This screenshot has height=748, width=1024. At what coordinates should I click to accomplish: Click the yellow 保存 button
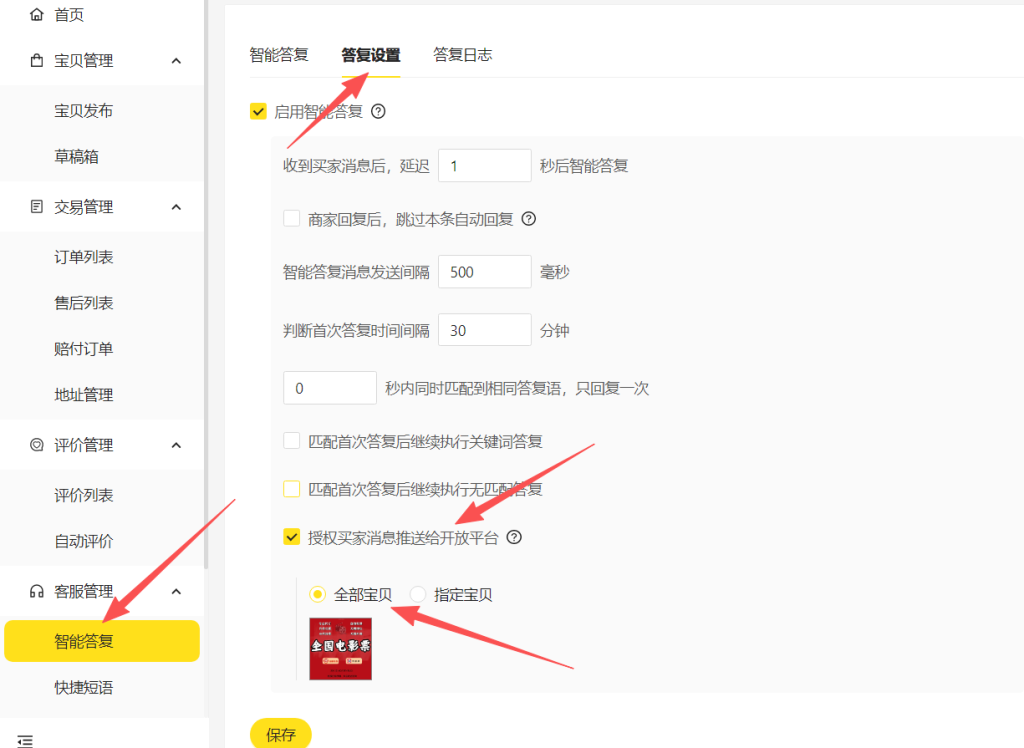point(281,735)
